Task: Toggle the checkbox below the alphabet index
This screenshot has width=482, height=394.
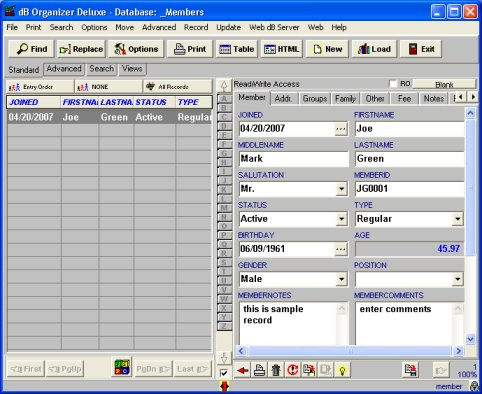Action: 224,373
